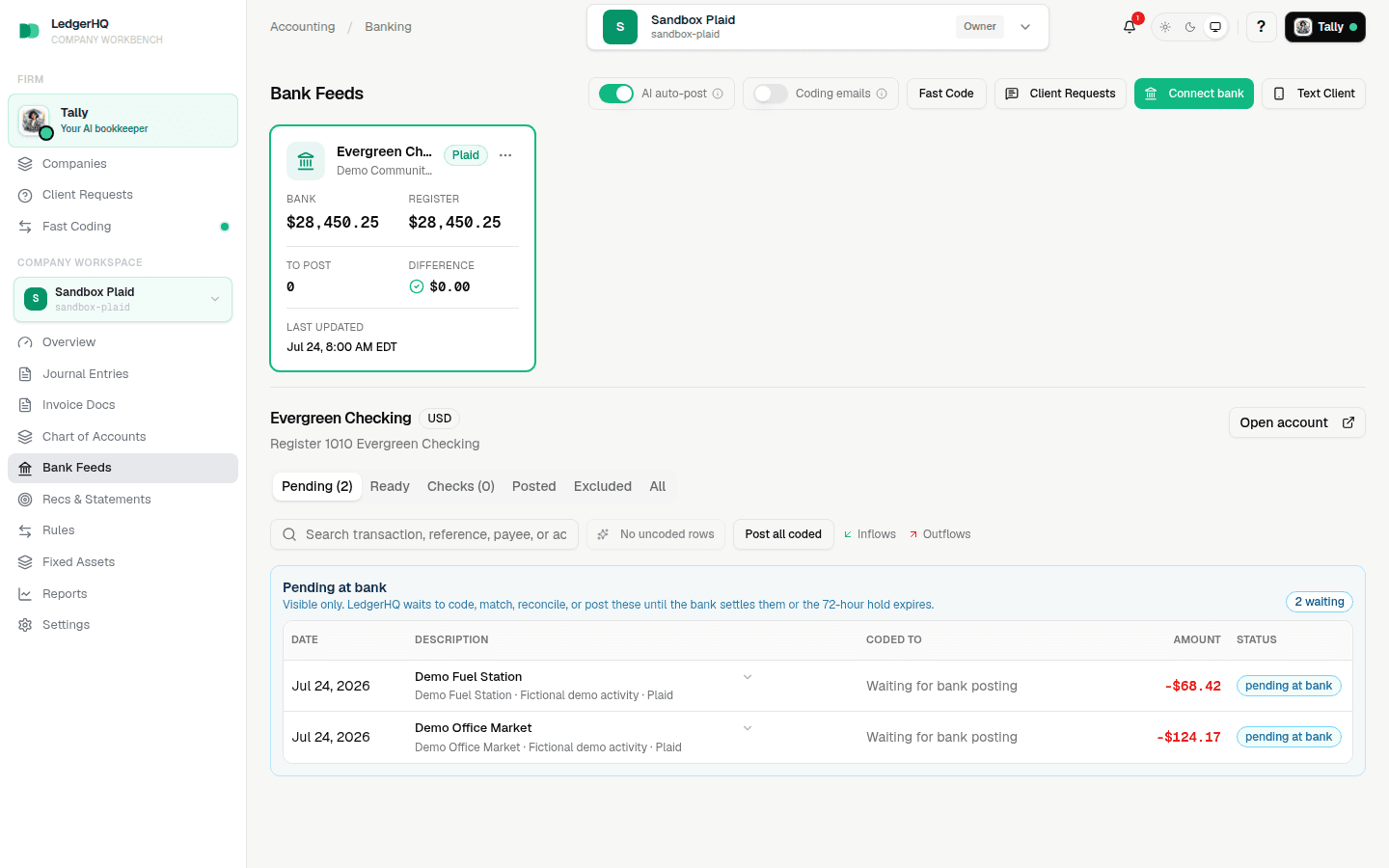Click the AI auto-post info icon
The height and width of the screenshot is (868, 1389).
pyautogui.click(x=718, y=94)
